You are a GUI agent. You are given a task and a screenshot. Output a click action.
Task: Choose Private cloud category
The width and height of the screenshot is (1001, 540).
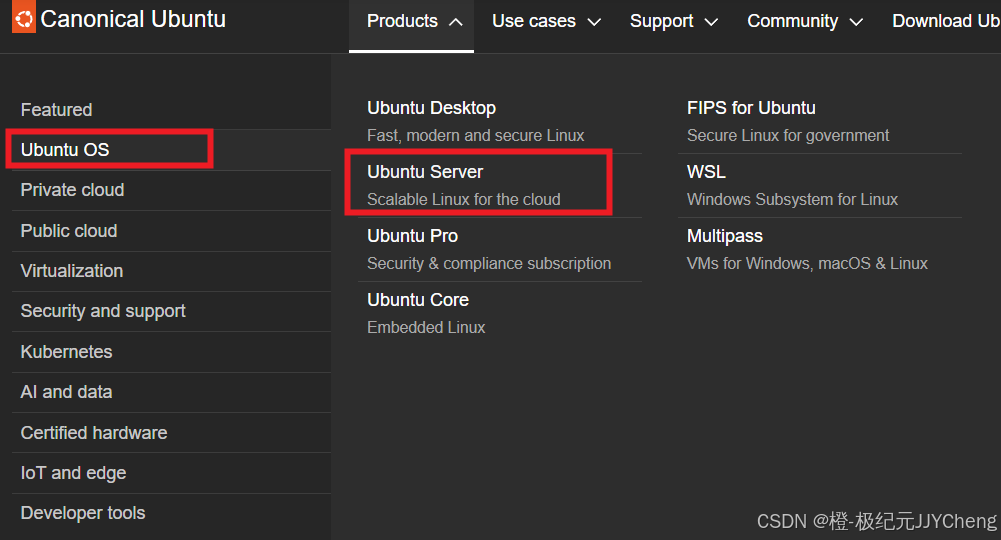171,190
